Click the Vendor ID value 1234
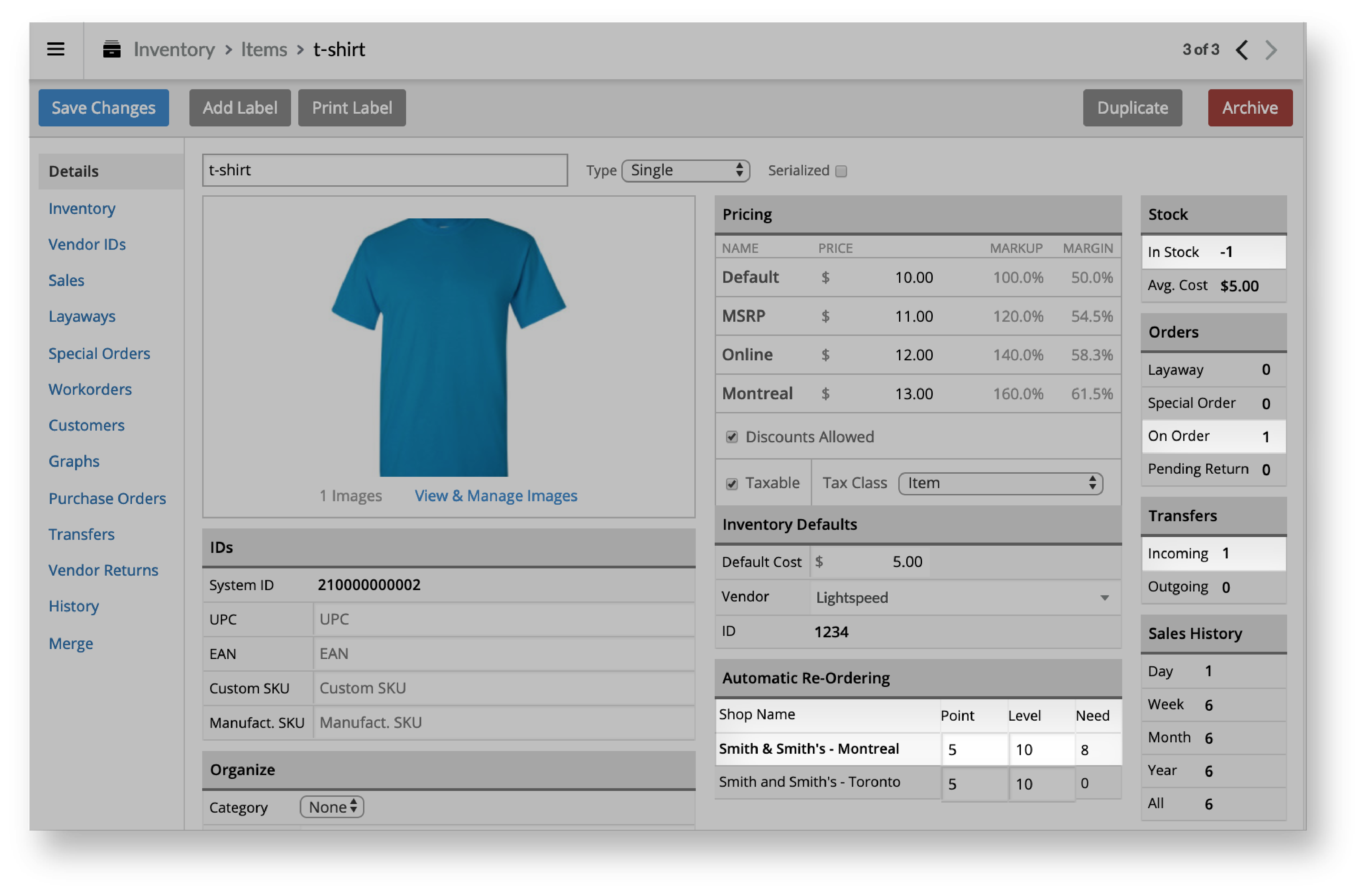 click(831, 632)
